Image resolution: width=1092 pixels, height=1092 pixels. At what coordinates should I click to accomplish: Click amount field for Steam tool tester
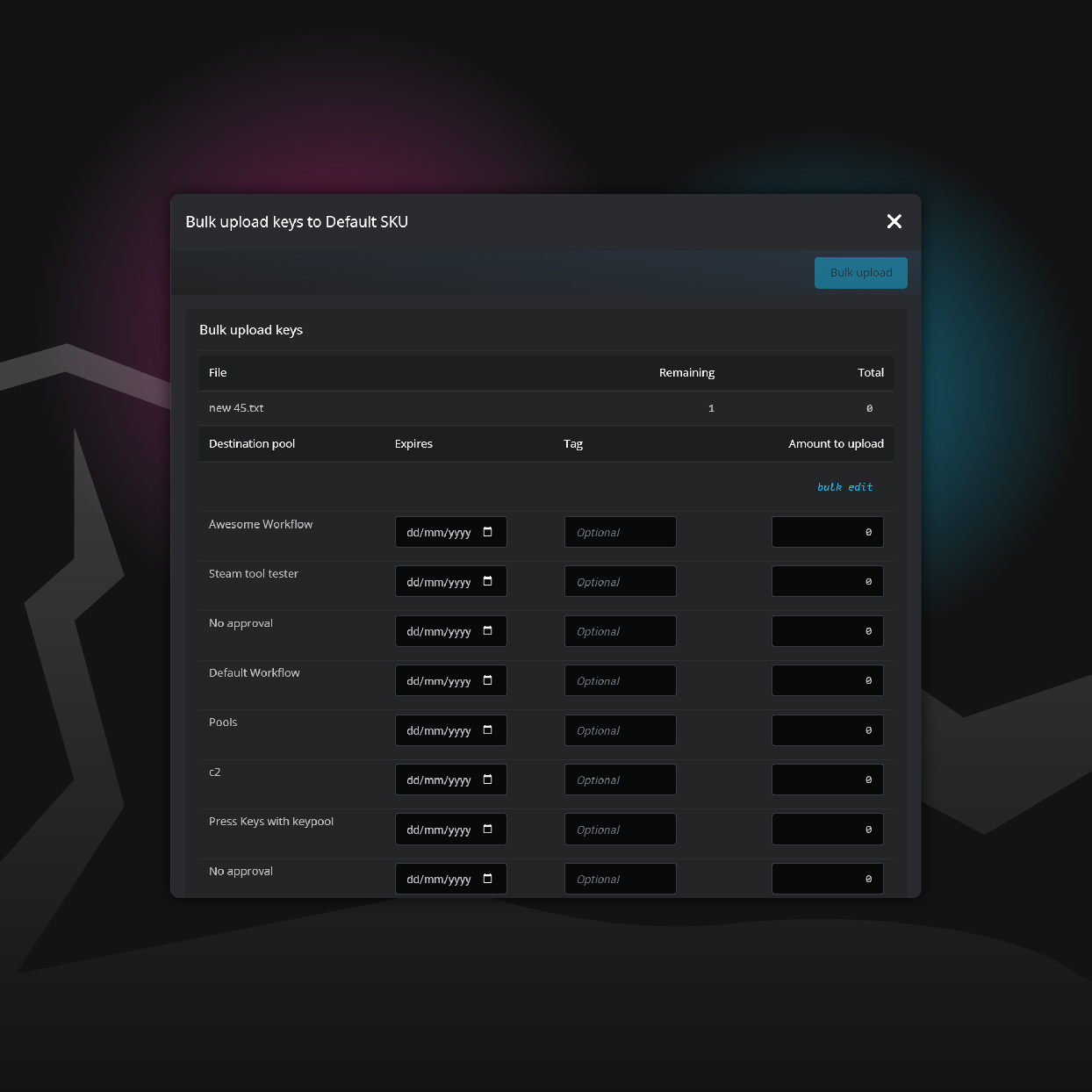click(x=827, y=581)
